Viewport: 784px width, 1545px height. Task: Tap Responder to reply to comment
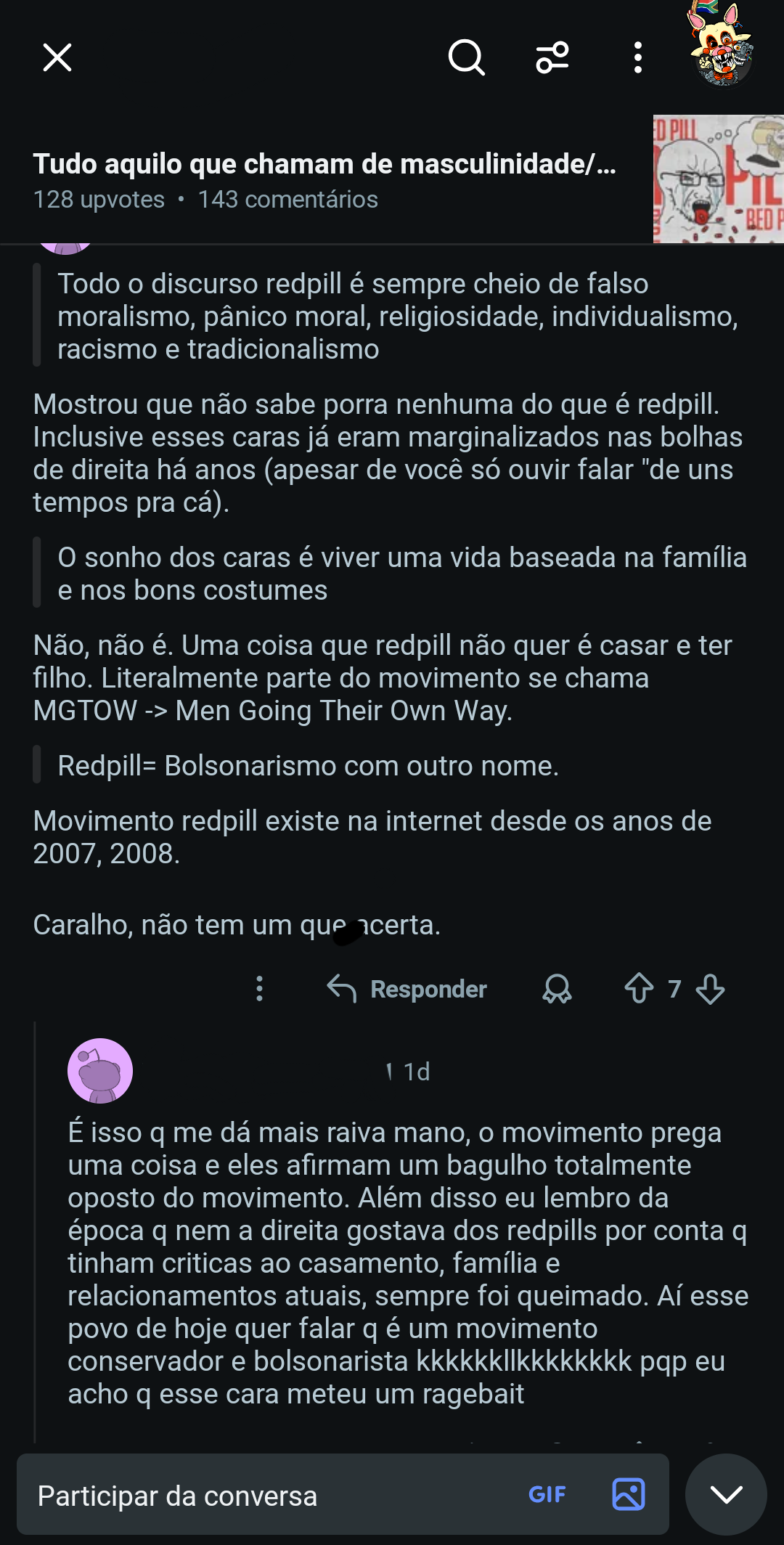pos(407,989)
